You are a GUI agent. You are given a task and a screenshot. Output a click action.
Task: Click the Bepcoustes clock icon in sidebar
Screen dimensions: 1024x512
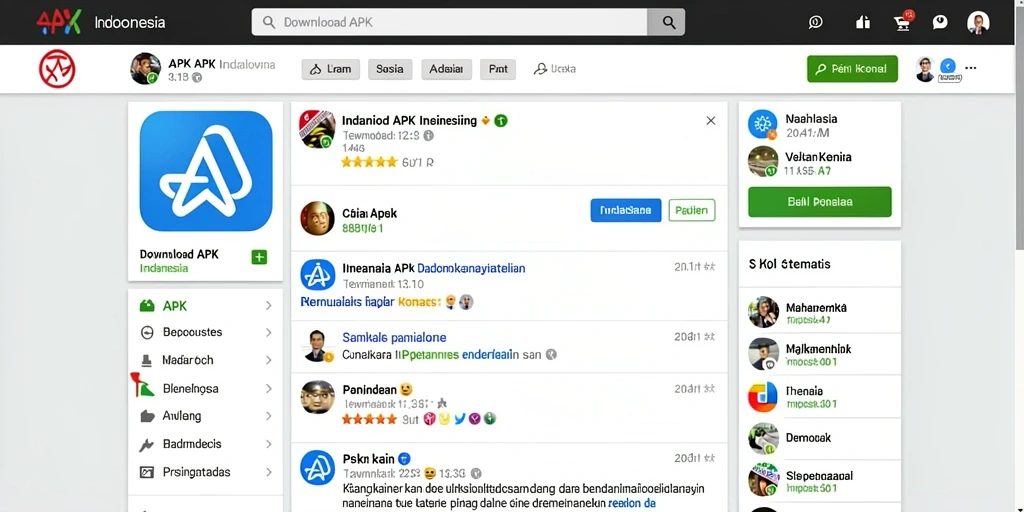[148, 332]
